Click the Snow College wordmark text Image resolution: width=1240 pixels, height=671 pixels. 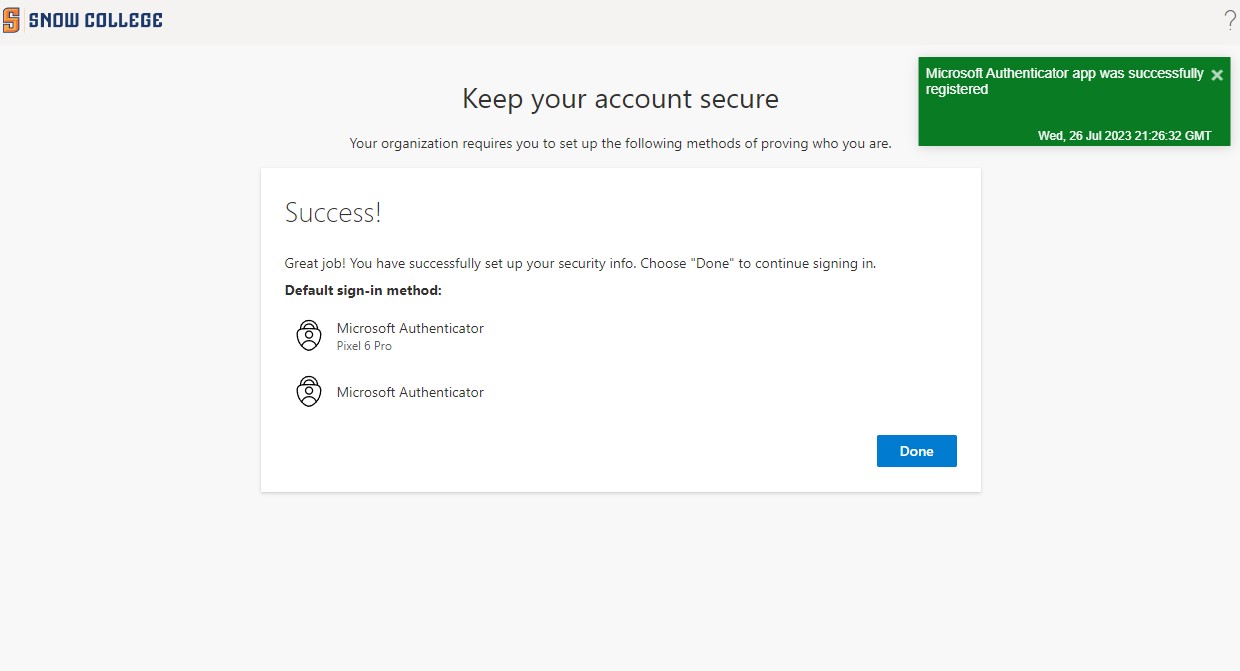[x=95, y=20]
